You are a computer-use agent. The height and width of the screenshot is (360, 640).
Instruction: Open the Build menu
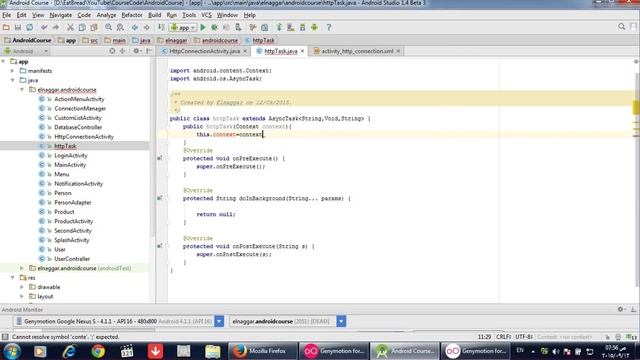[154, 15]
